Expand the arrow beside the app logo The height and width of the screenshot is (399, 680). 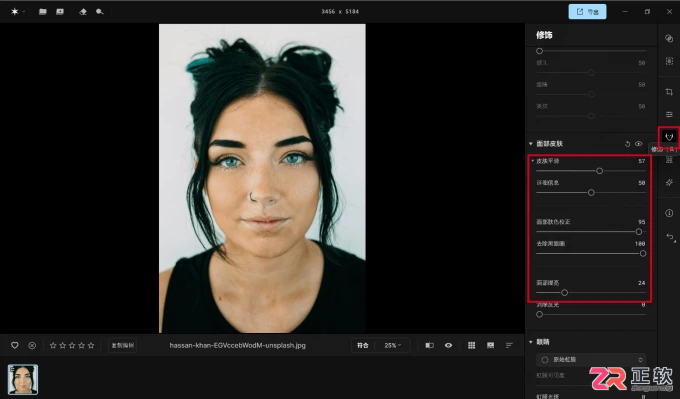point(23,12)
